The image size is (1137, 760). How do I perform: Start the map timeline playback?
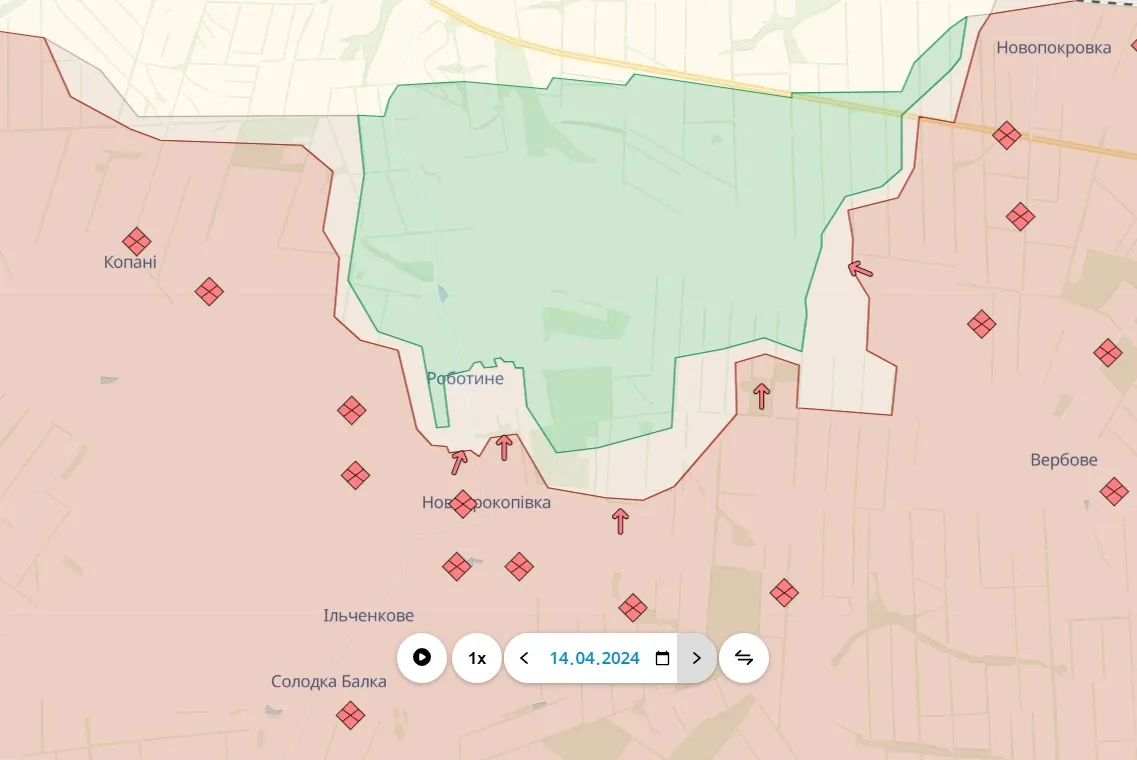pyautogui.click(x=422, y=658)
